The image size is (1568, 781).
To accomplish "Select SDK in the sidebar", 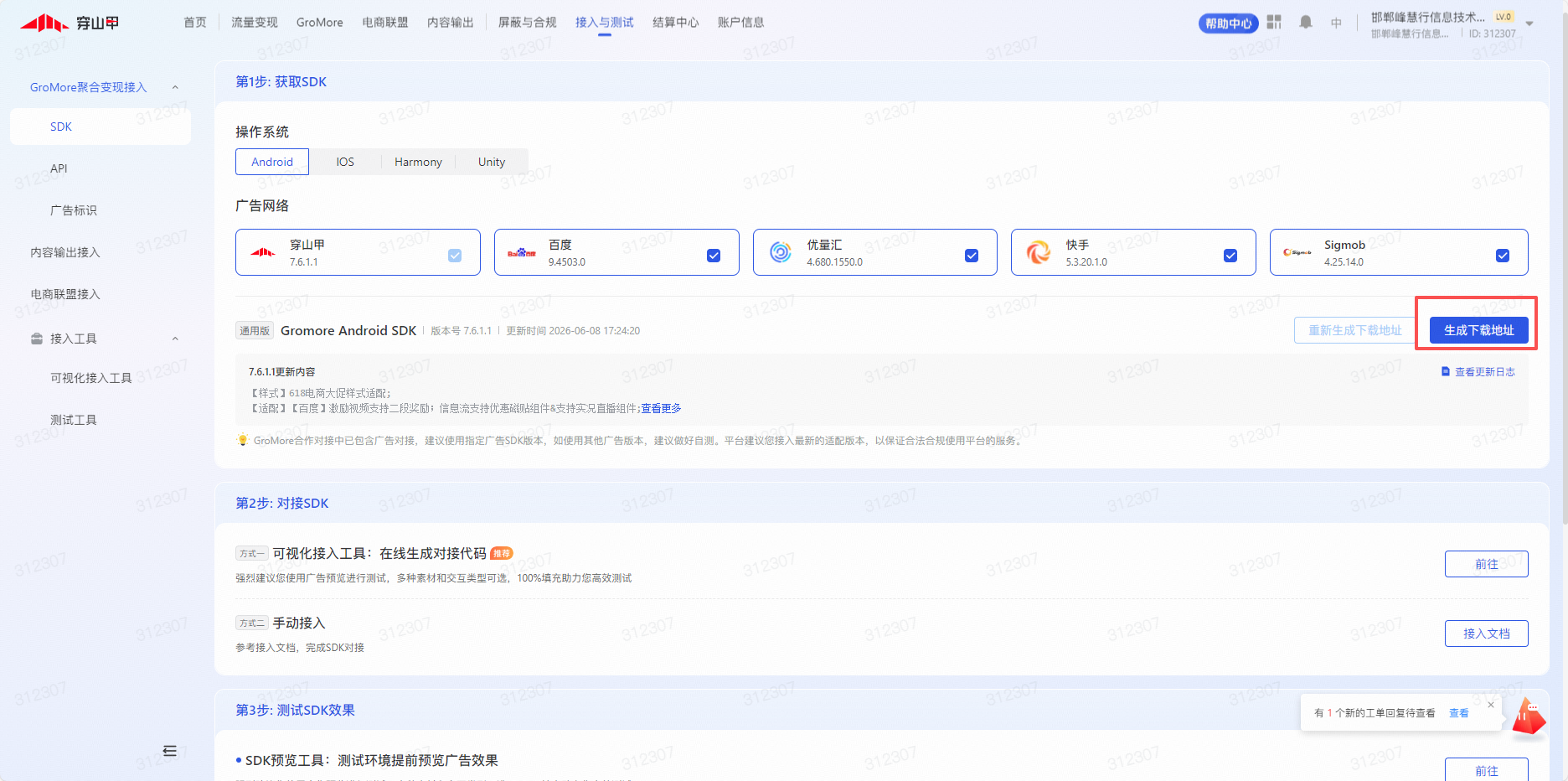I will [x=101, y=127].
